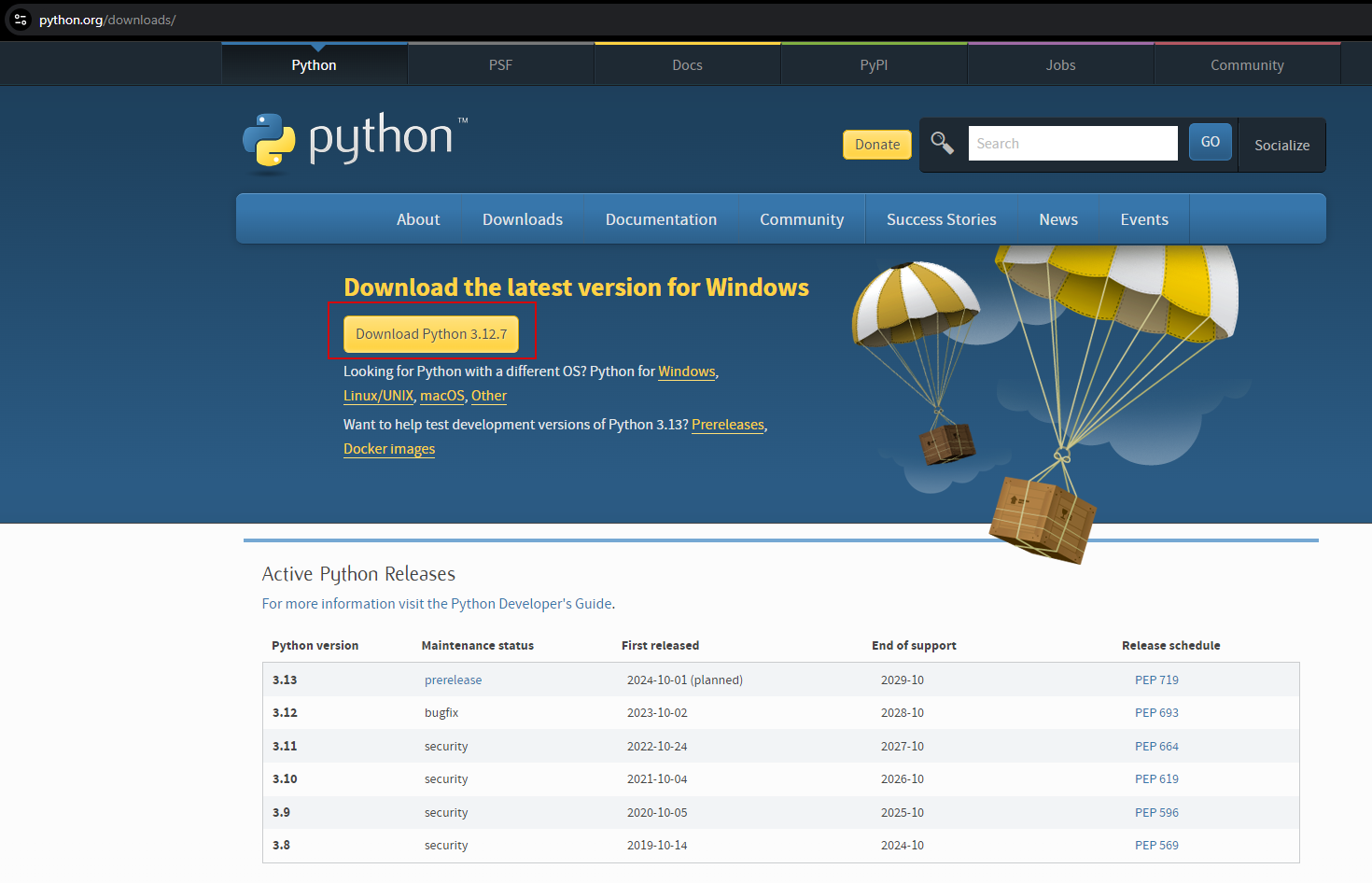Image resolution: width=1372 pixels, height=883 pixels.
Task: Click end of support 2027-10
Action: click(903, 747)
